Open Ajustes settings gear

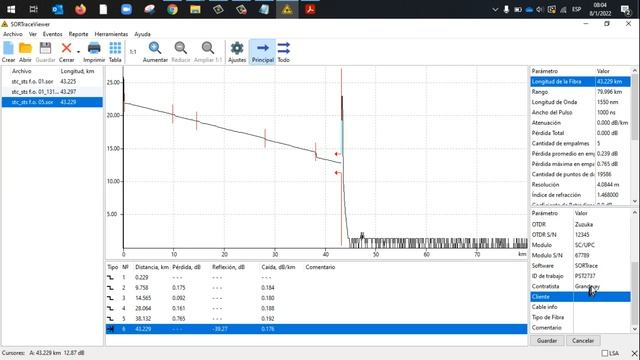point(237,52)
